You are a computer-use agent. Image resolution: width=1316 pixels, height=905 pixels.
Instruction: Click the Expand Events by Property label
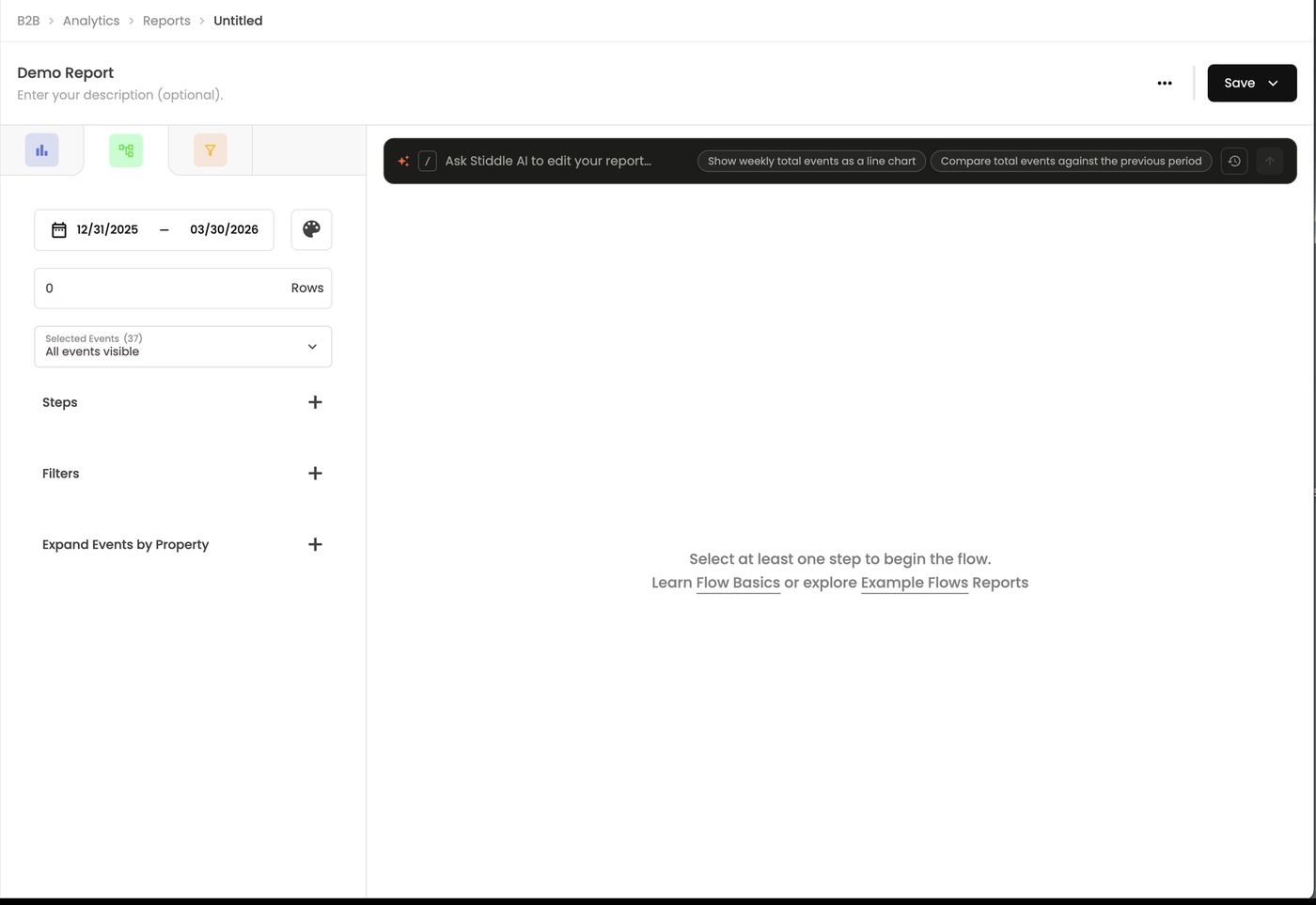point(126,545)
